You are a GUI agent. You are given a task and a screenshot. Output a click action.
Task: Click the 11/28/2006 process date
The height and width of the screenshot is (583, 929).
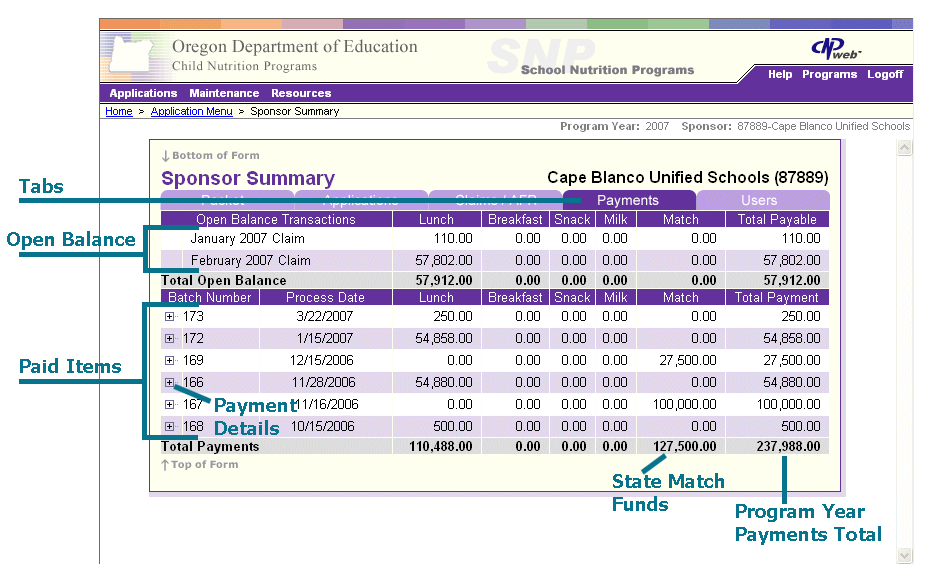[323, 382]
